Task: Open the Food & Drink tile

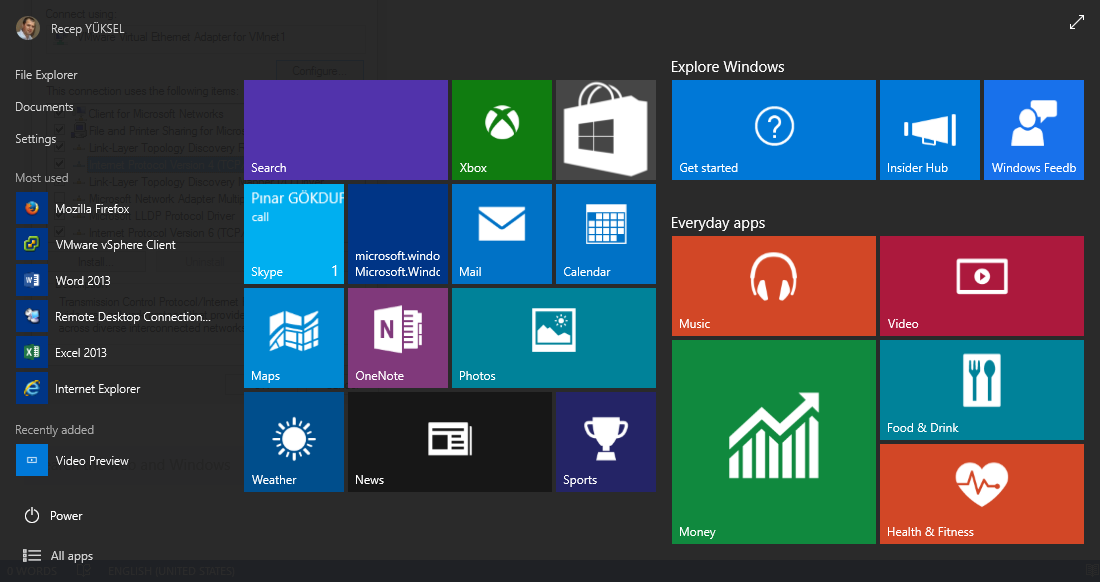Action: [981, 390]
